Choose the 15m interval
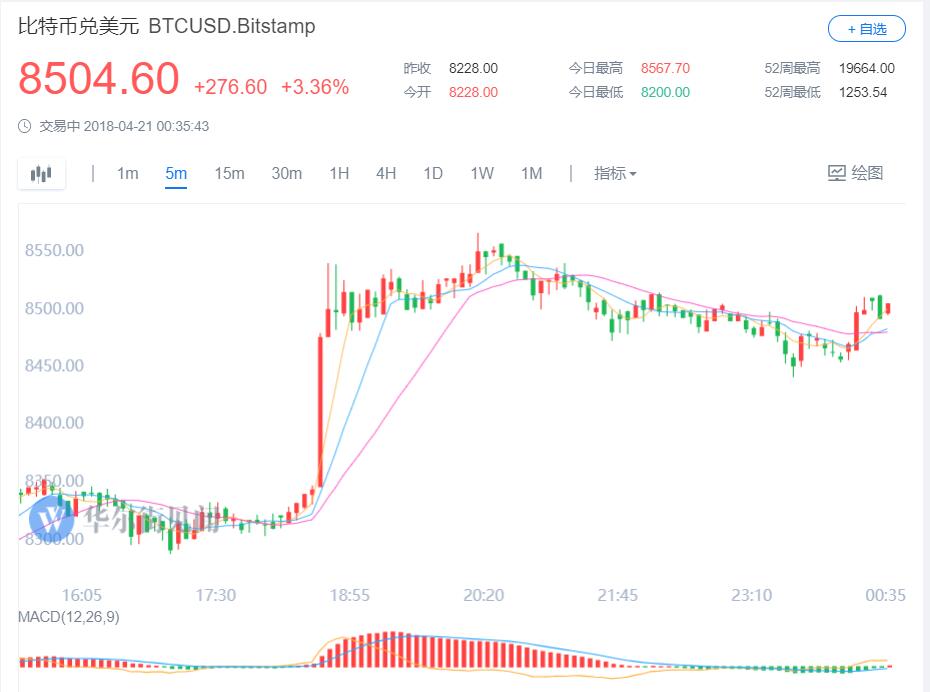This screenshot has width=930, height=692. pos(229,174)
